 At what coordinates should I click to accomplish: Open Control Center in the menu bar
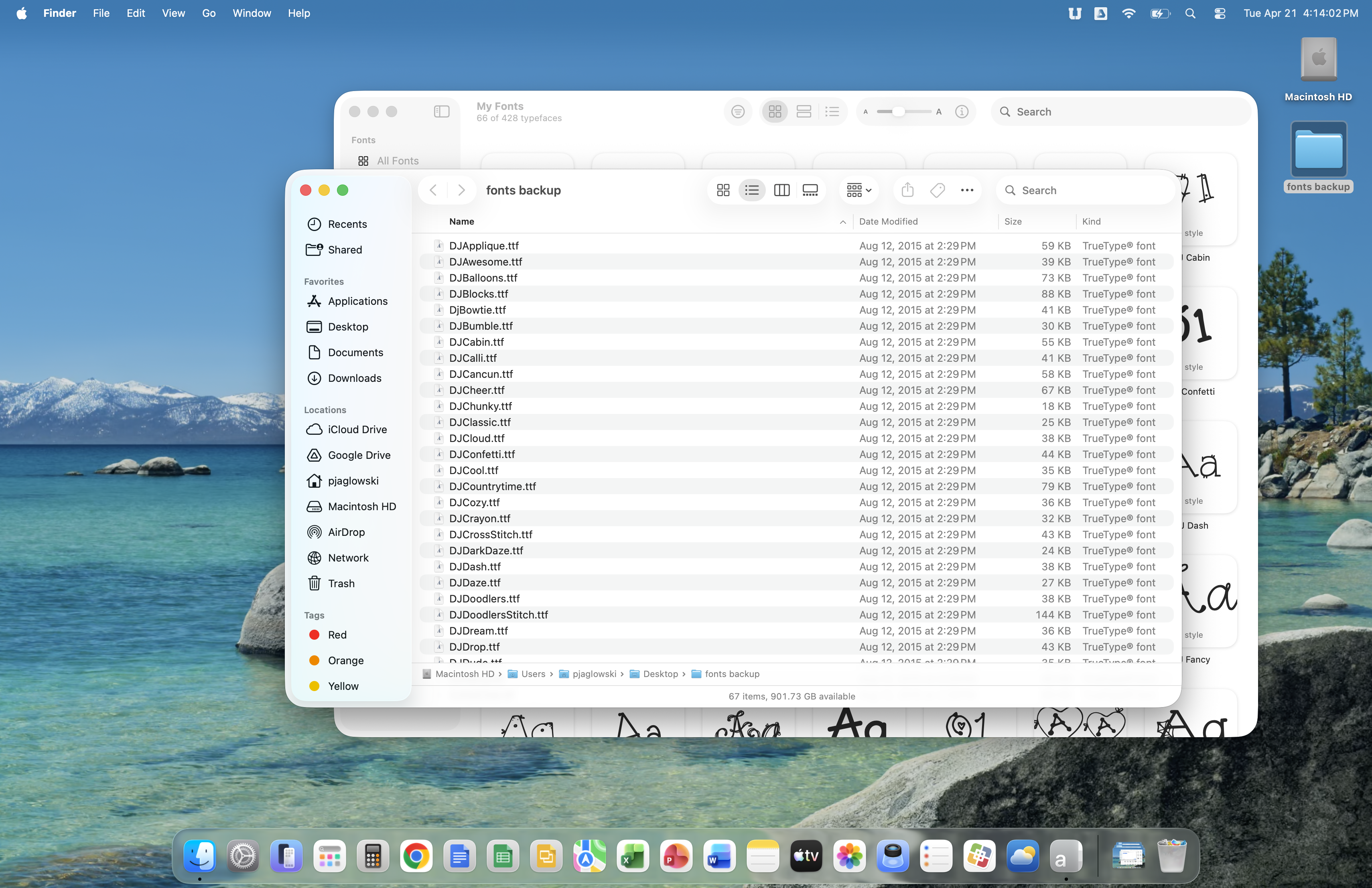pos(1219,13)
